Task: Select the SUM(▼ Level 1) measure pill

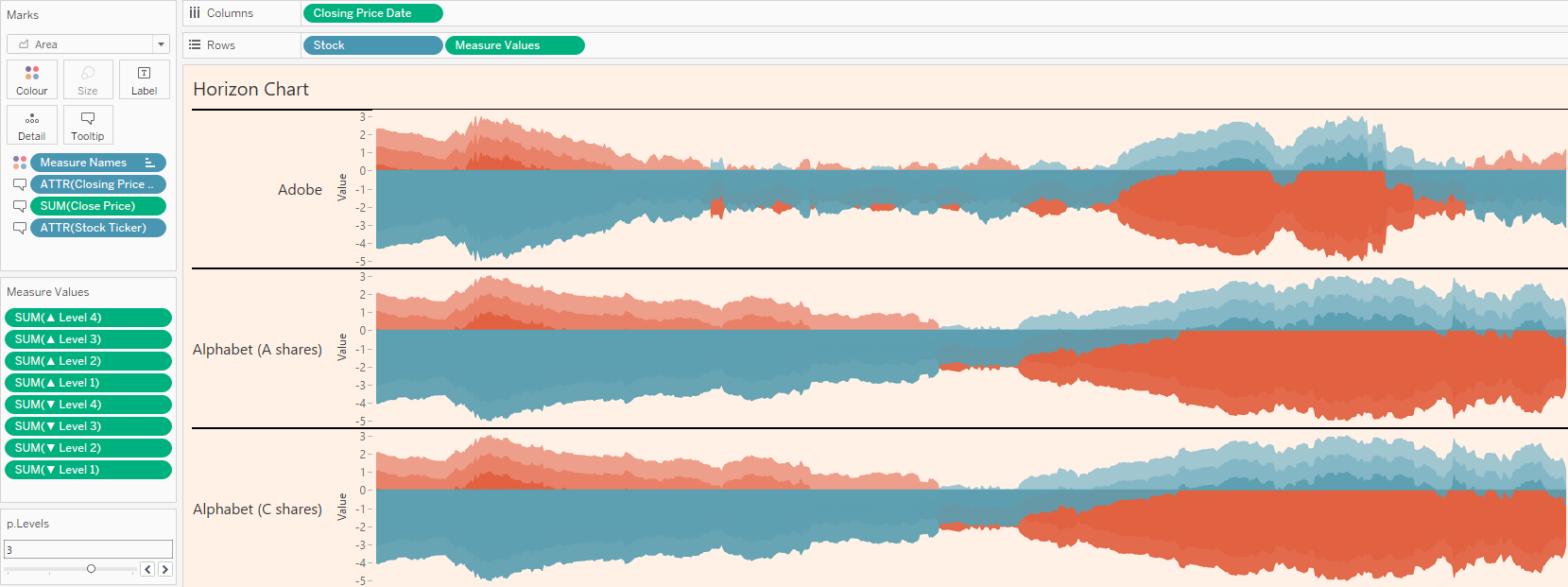Action: [88, 470]
